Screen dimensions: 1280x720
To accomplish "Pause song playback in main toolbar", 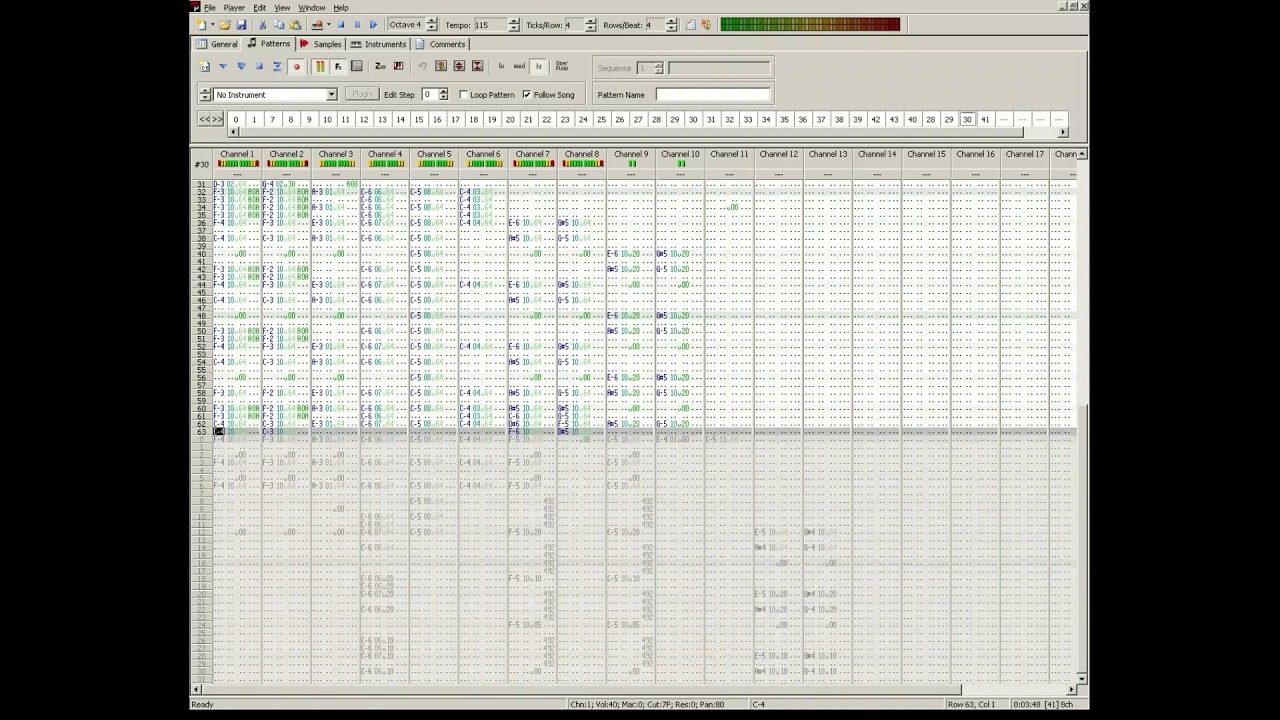I will 357,25.
